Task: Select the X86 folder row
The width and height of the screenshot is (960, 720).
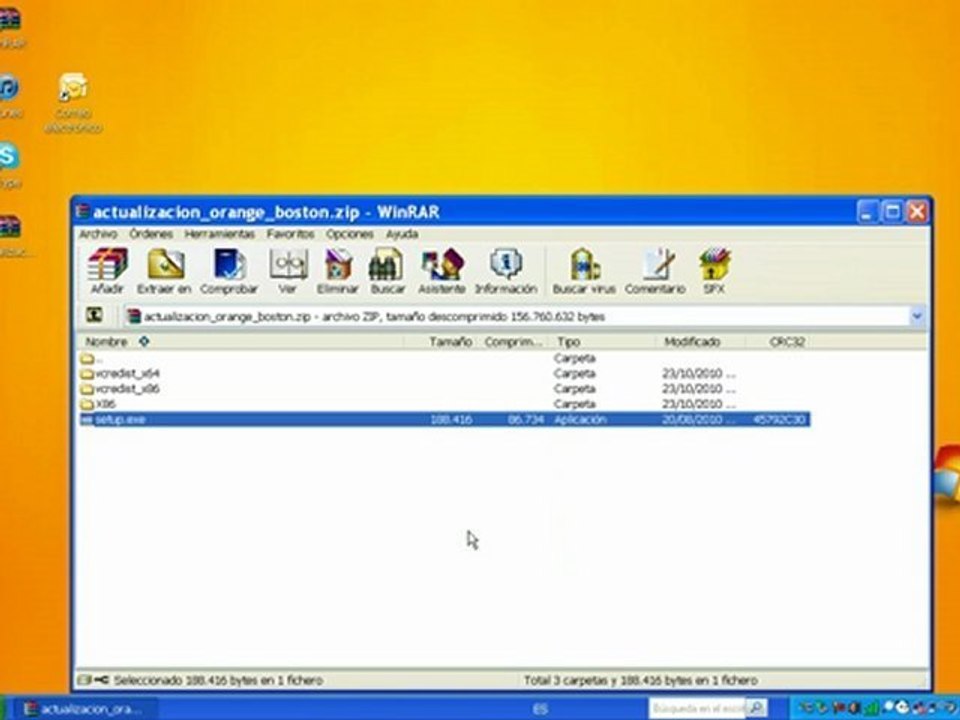Action: click(445, 404)
